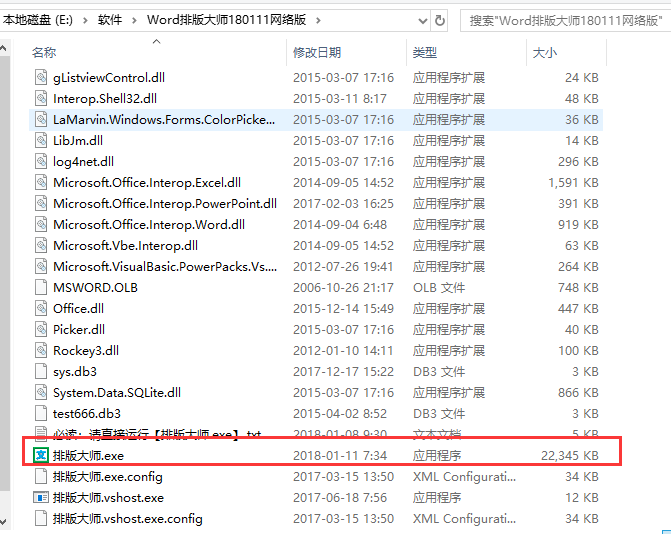
Task: Click the Office.dll file icon
Action: click(41, 308)
